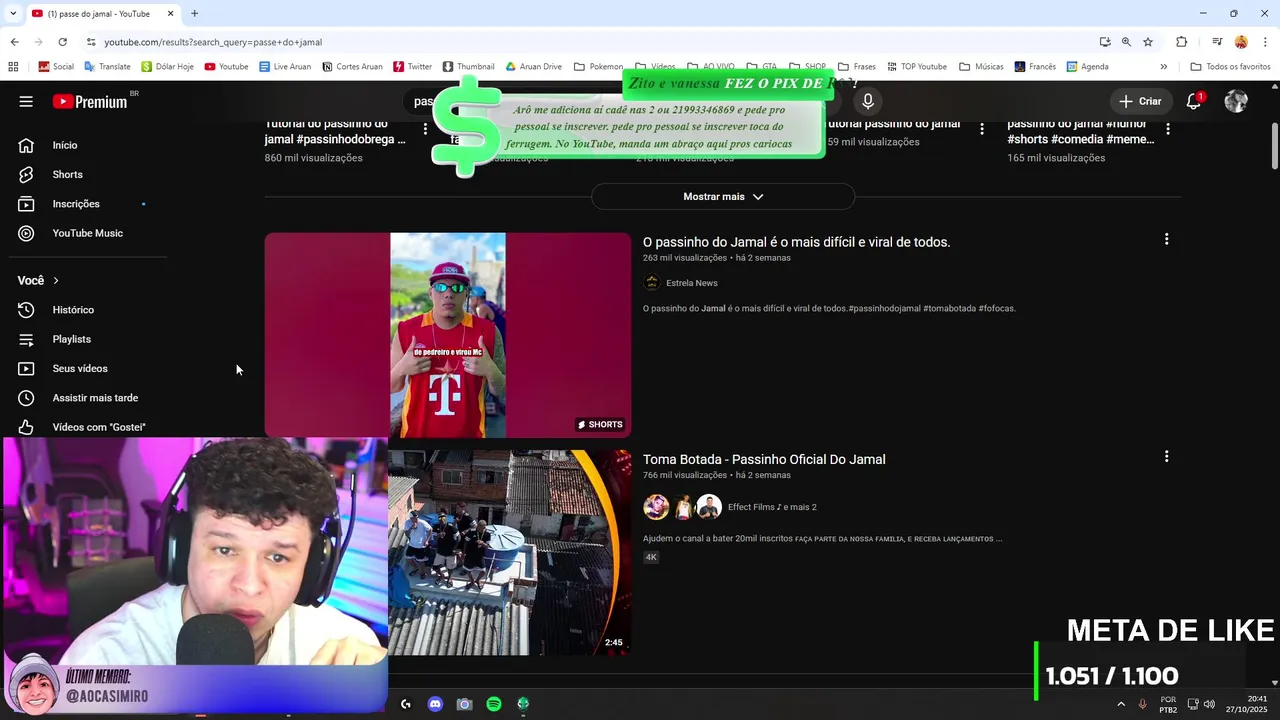Open Inscrições in the sidebar
This screenshot has height=720, width=1280.
pyautogui.click(x=76, y=204)
